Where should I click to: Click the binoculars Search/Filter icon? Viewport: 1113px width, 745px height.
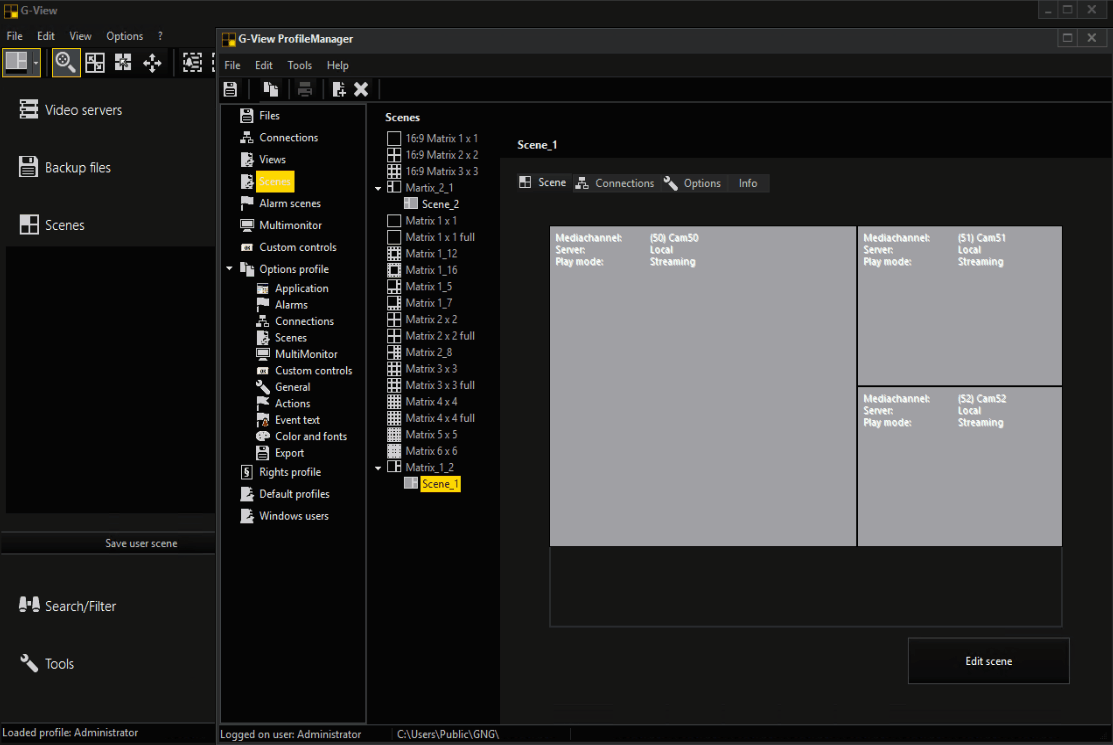pyautogui.click(x=28, y=605)
